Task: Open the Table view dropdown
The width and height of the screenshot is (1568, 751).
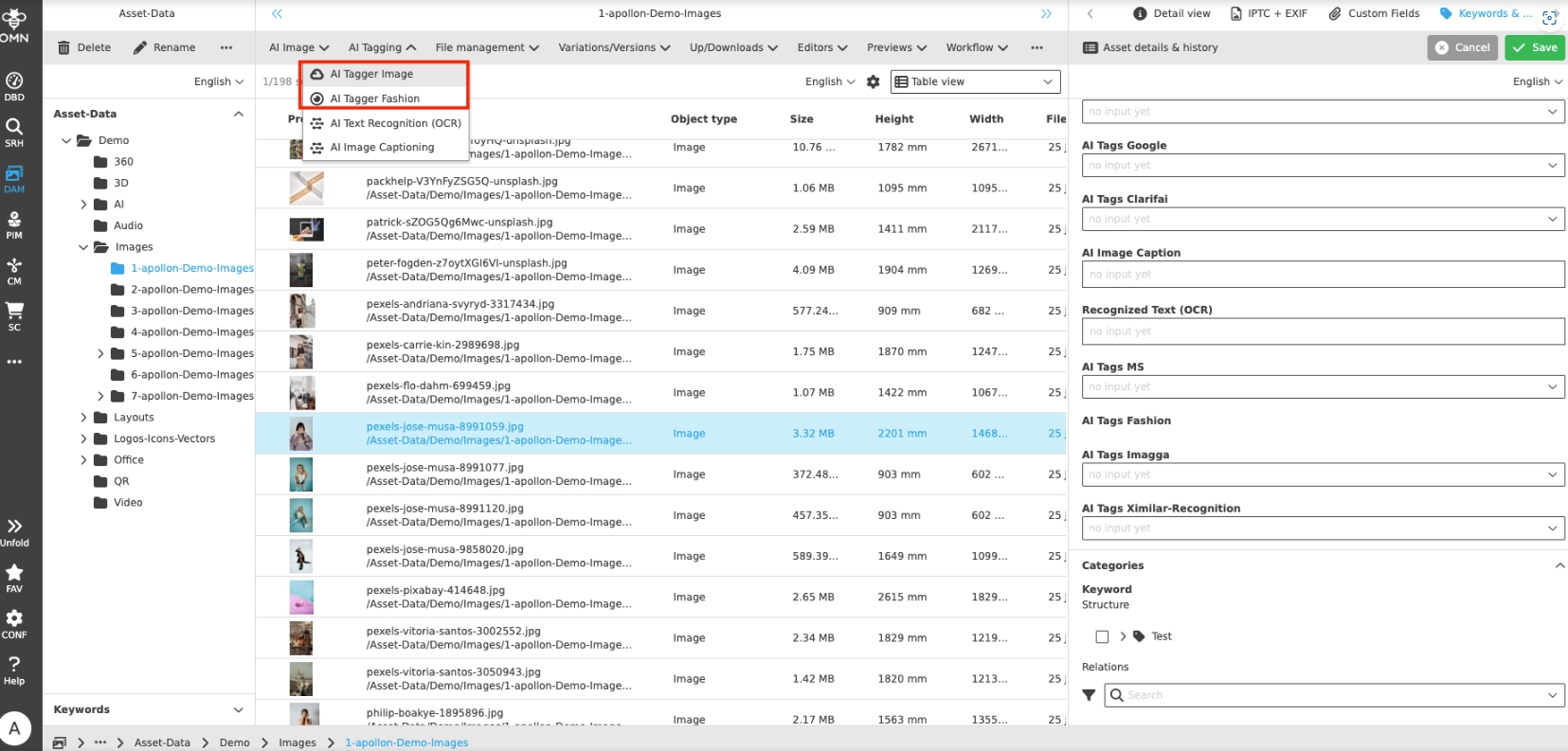Action: [974, 82]
